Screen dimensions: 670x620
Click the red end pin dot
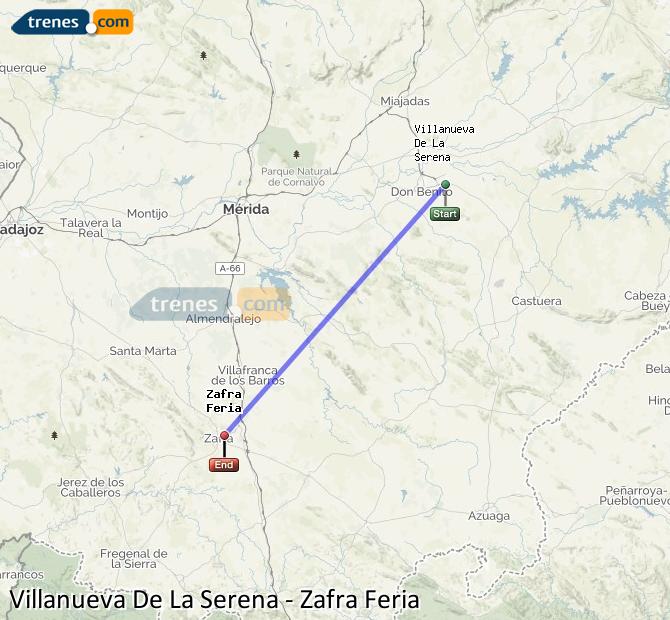224,435
